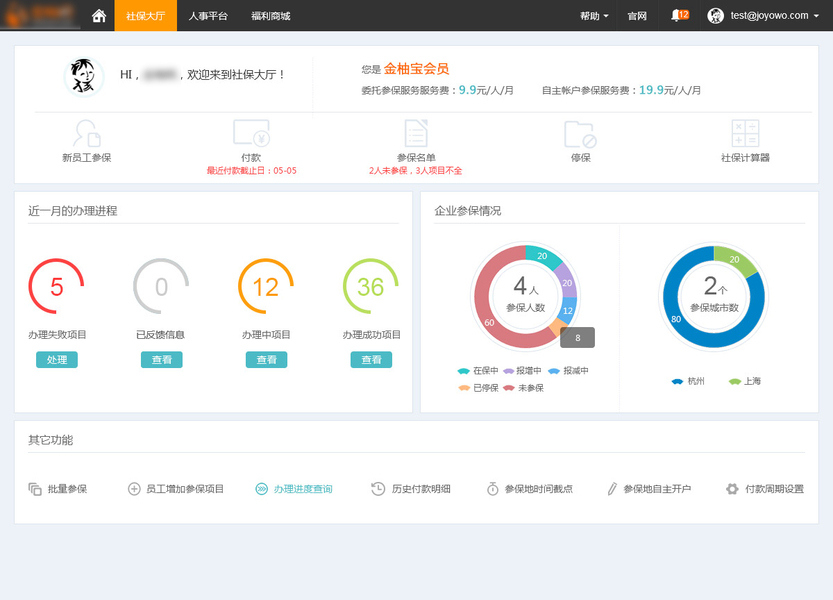Open the 福利商城 tab

270,16
